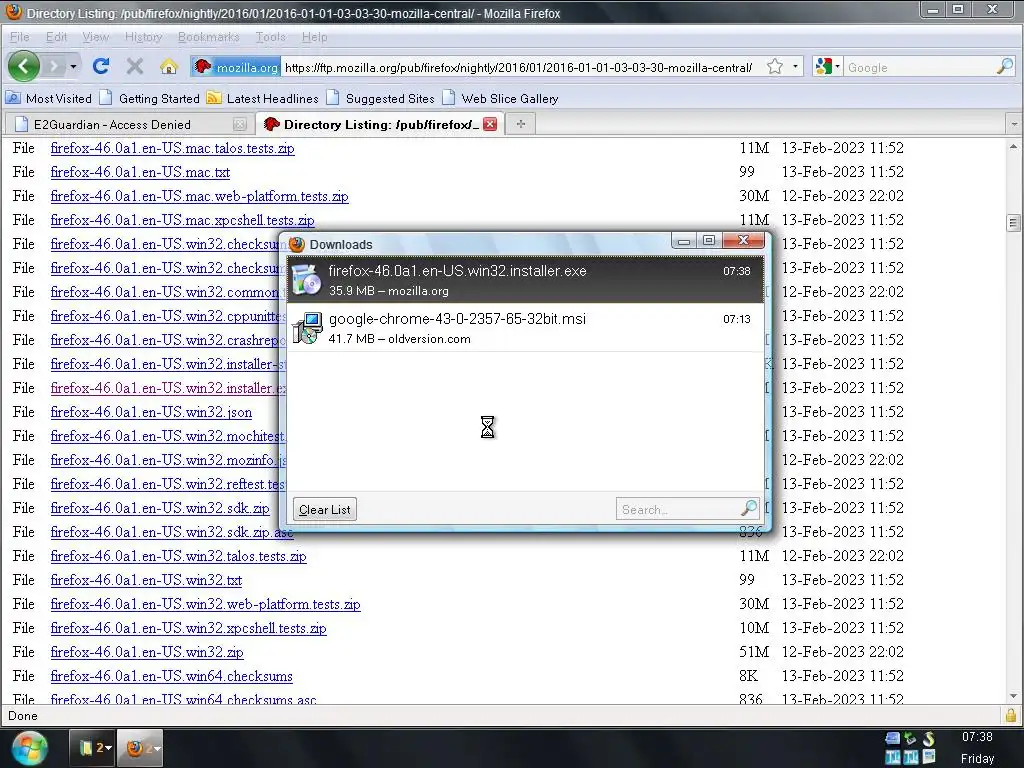The height and width of the screenshot is (768, 1024).
Task: Open the Getting Started bookmark
Action: 150,99
